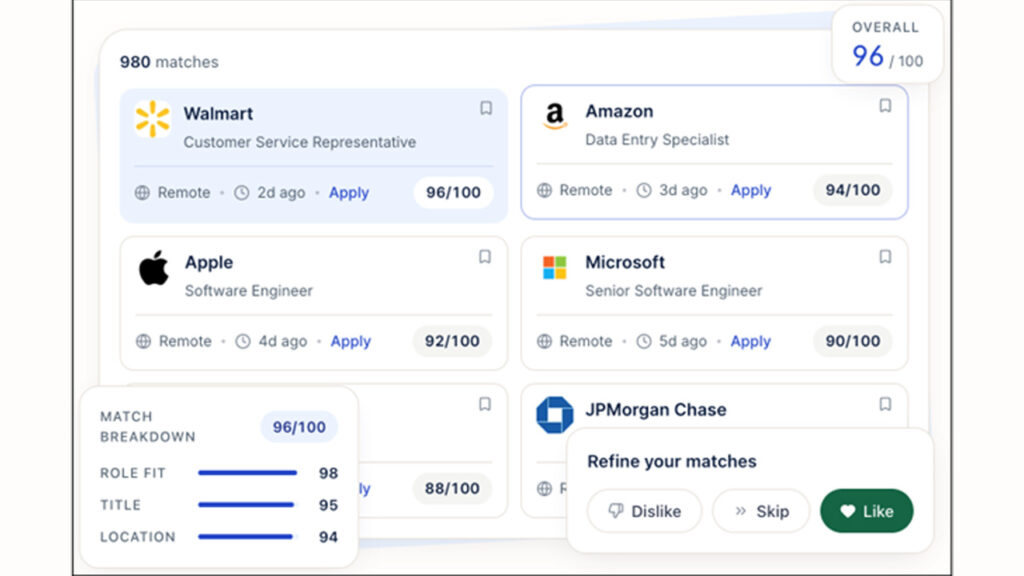Click Remote label on Walmart card
1024x576 pixels.
click(184, 193)
